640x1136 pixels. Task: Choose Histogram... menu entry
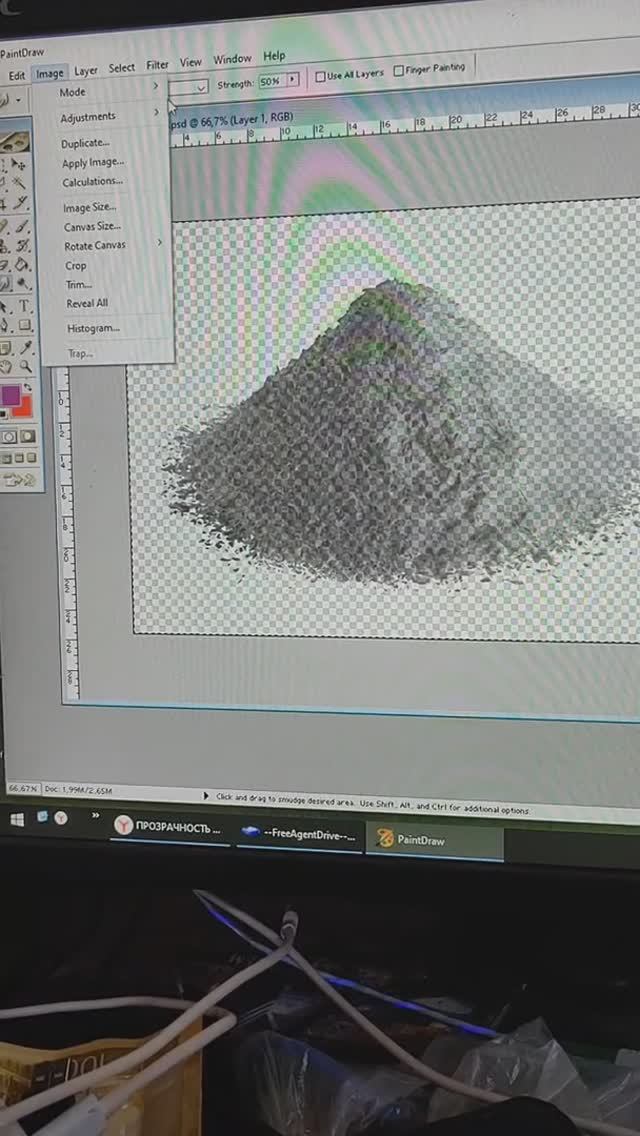click(x=93, y=329)
